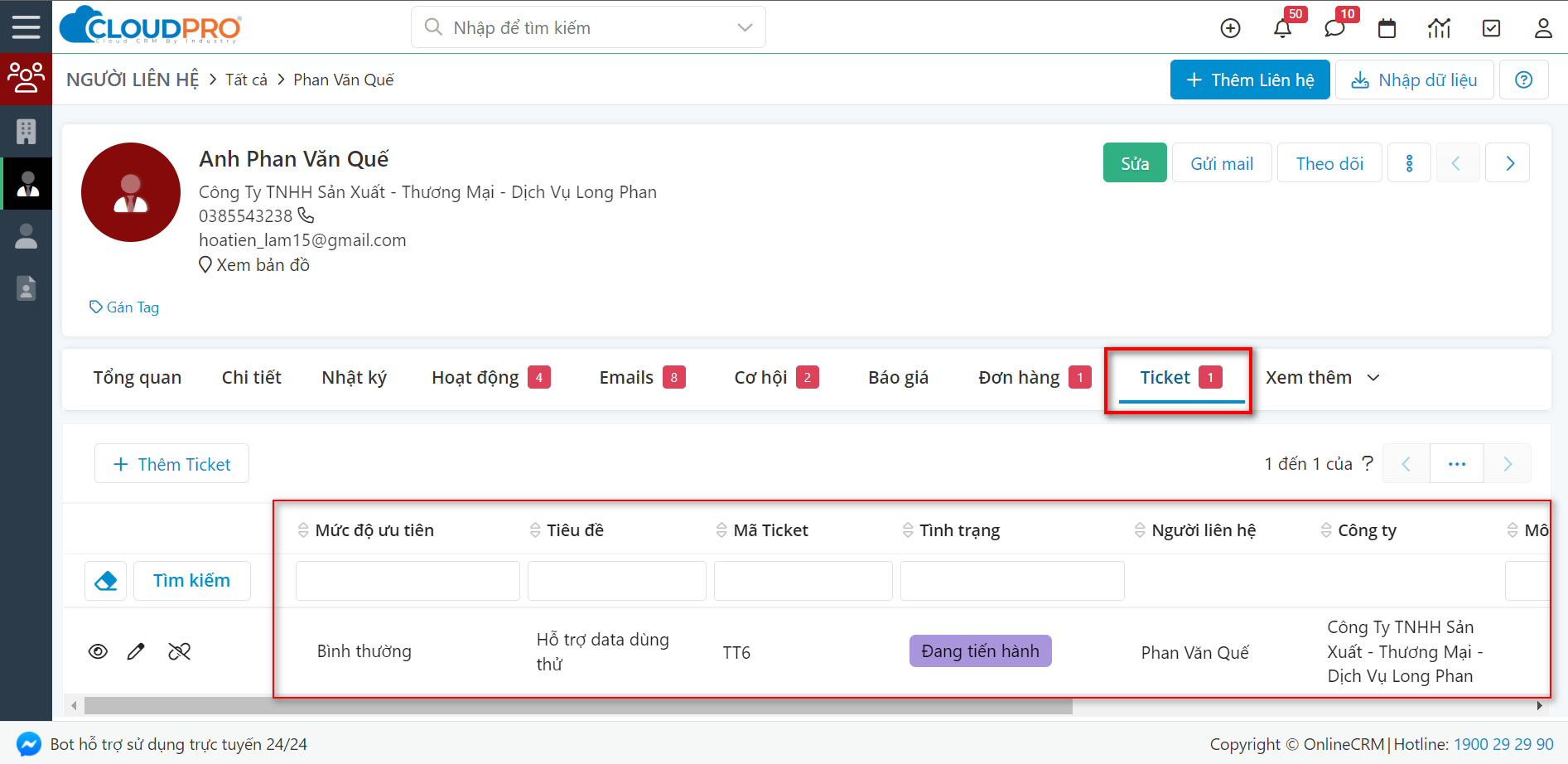The width and height of the screenshot is (1568, 764).
Task: Switch to the Tổng quan tab
Action: pos(138,378)
